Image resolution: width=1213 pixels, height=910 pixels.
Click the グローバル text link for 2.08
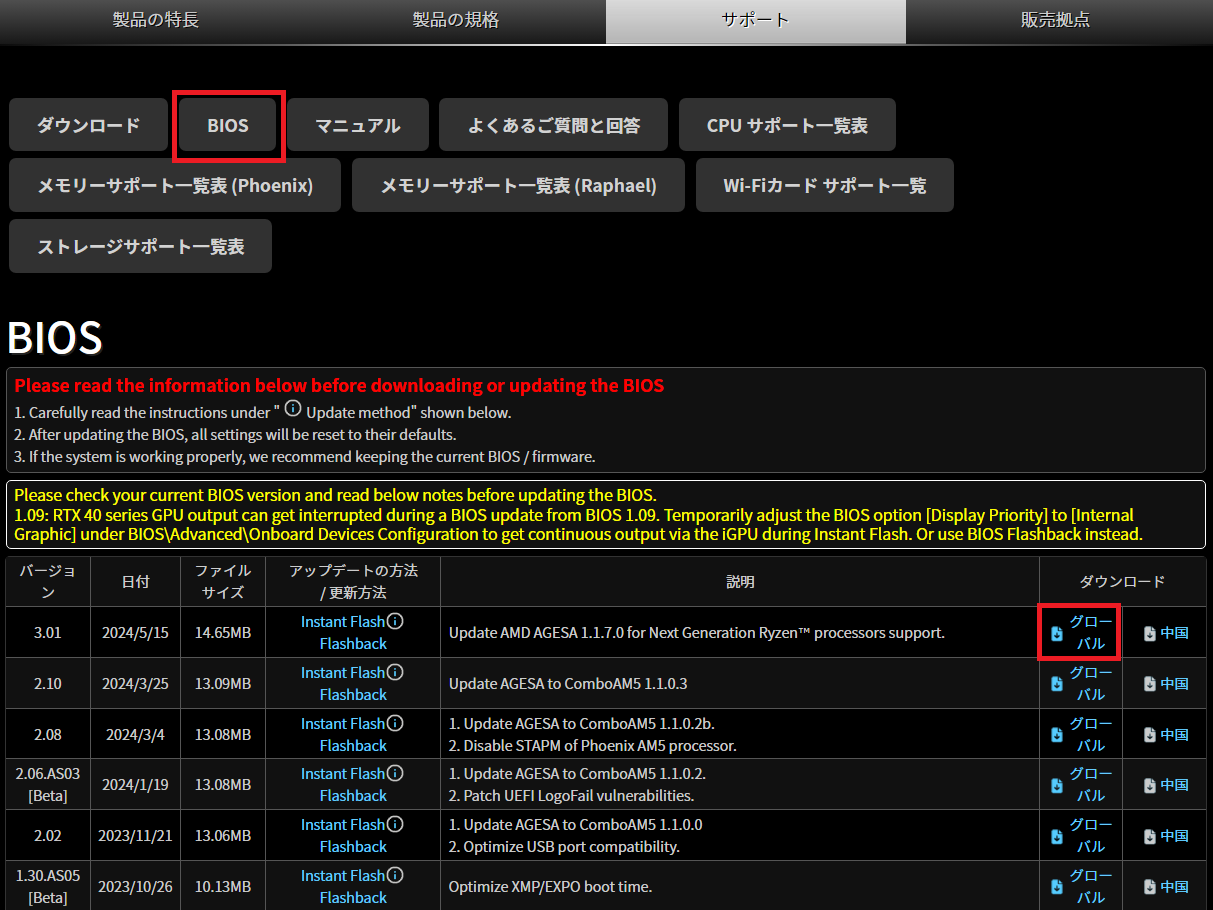(1091, 735)
